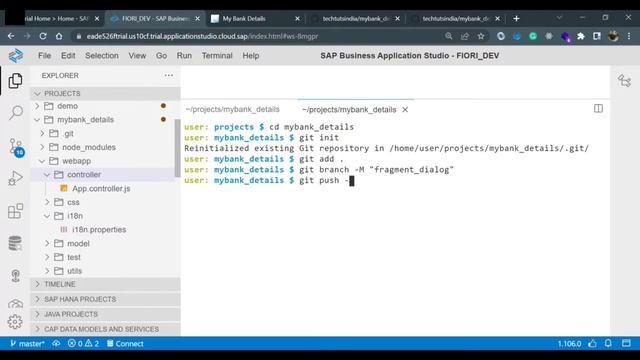This screenshot has width=640, height=360.
Task: Expand the TIMELINE section
Action: [105, 284]
